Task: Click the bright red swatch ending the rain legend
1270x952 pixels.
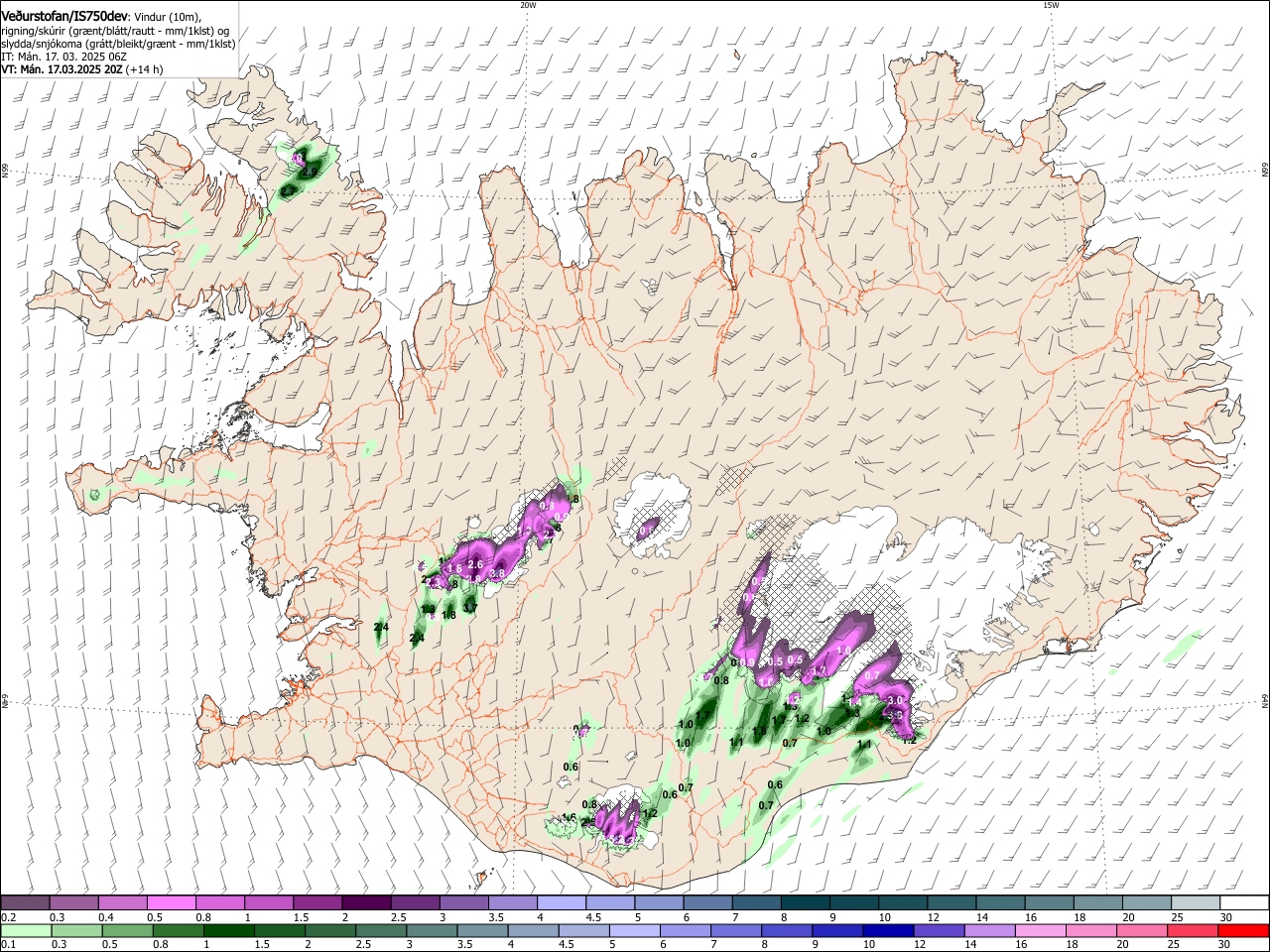Action: [1244, 930]
